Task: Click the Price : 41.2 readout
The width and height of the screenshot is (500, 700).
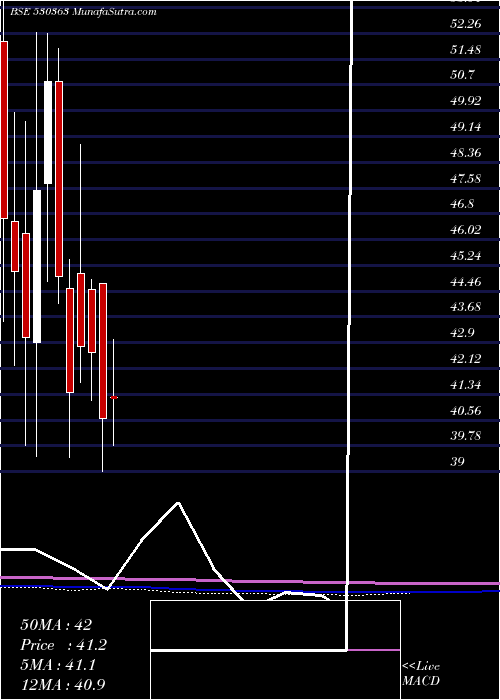Action: pos(64,645)
